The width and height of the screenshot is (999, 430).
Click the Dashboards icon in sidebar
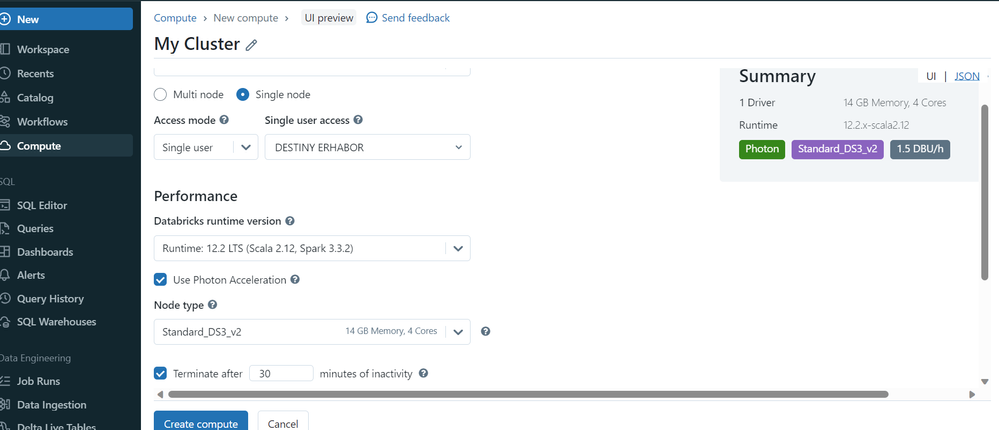pyautogui.click(x=4, y=252)
